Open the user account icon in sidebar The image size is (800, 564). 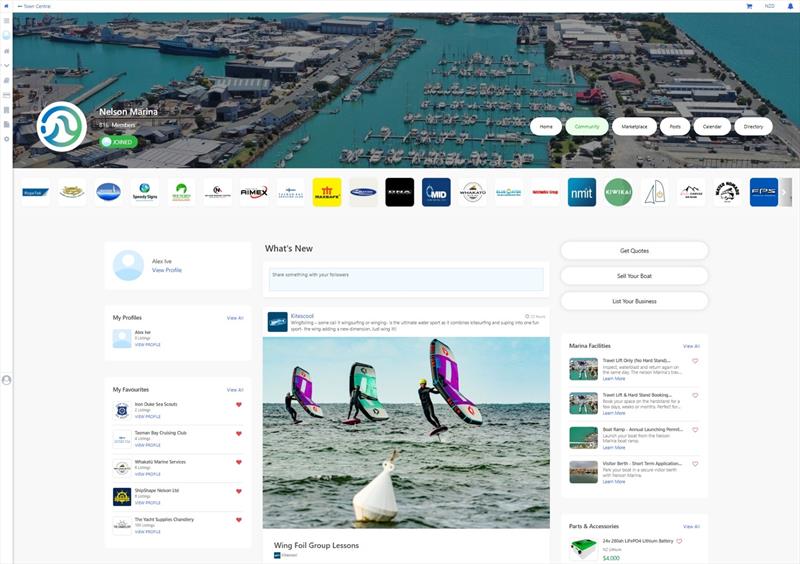6,380
